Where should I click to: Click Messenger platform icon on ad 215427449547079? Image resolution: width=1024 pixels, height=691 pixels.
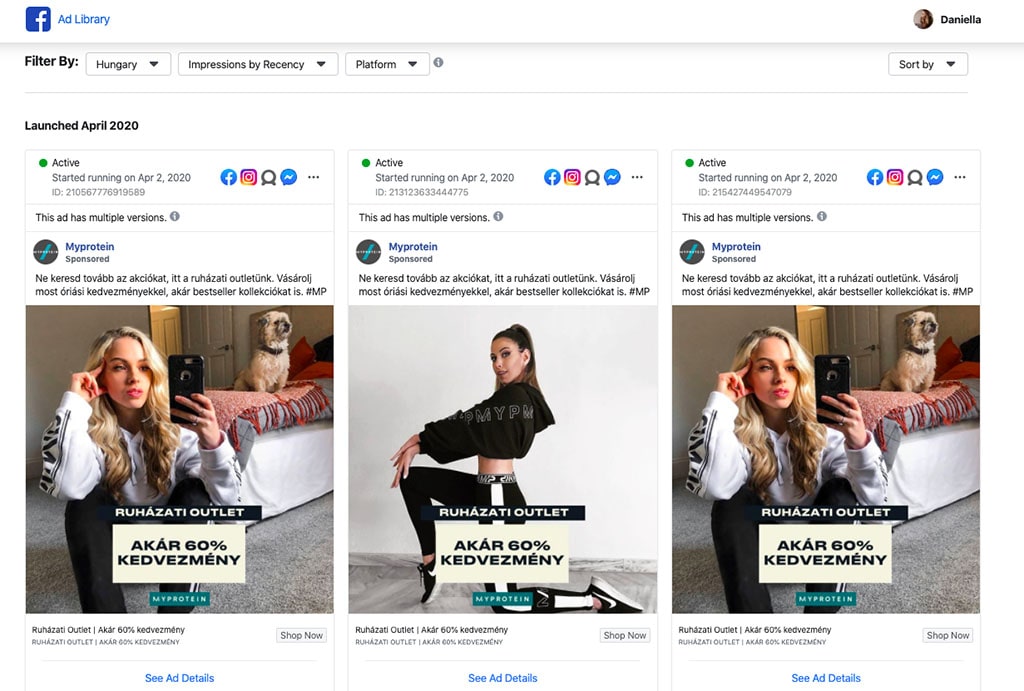click(935, 177)
